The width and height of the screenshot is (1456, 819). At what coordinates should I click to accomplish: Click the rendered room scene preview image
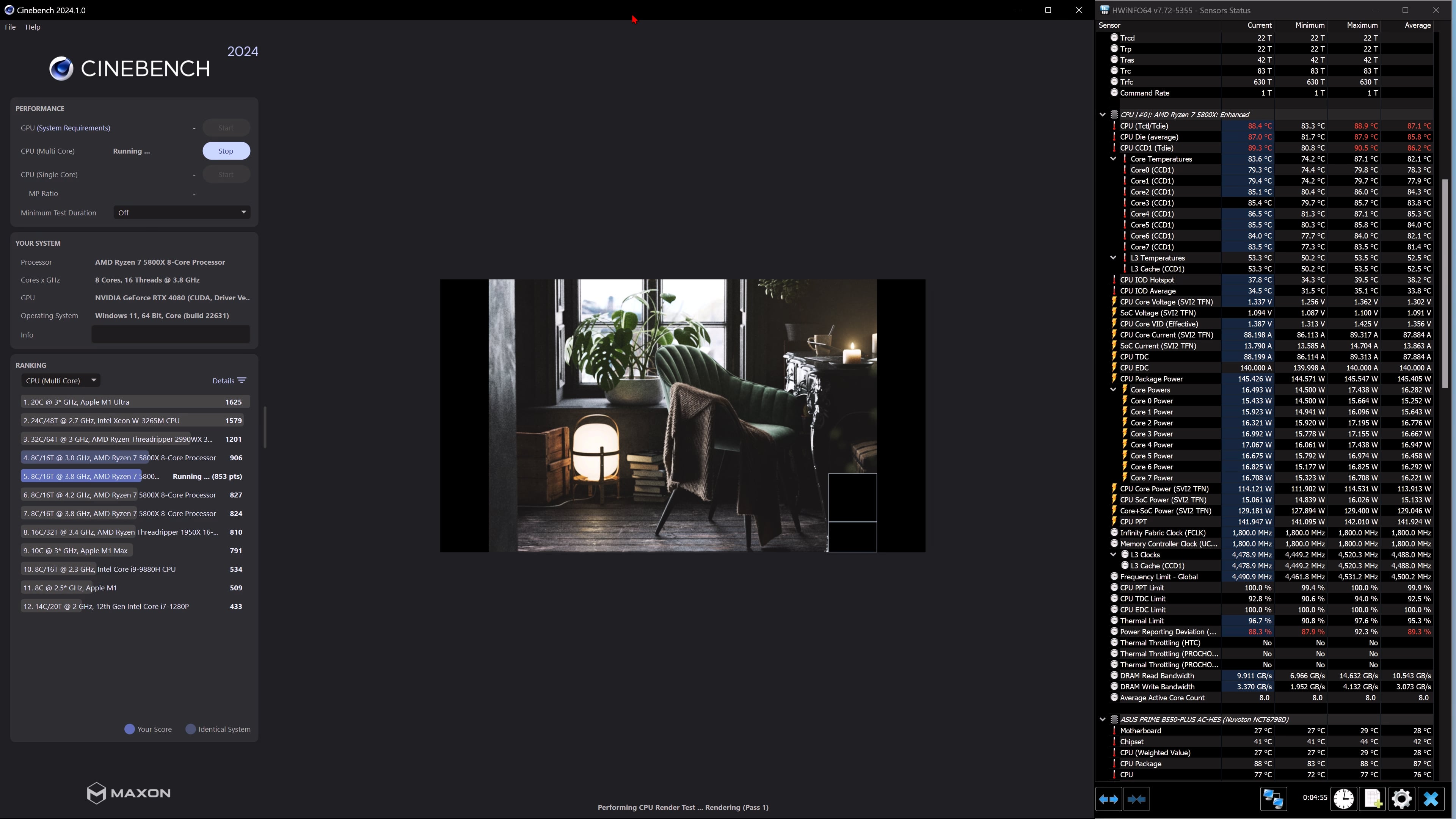pyautogui.click(x=683, y=416)
